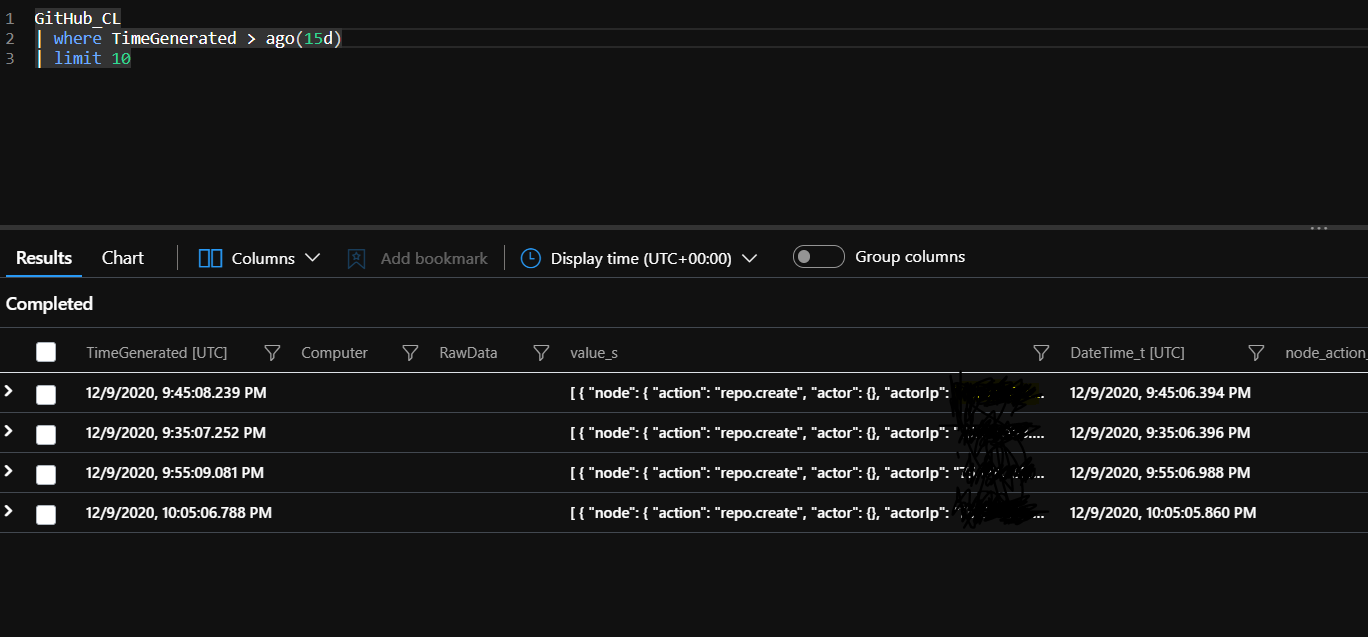
Task: Open Display time (UTC+00:00) dropdown
Action: click(x=640, y=258)
